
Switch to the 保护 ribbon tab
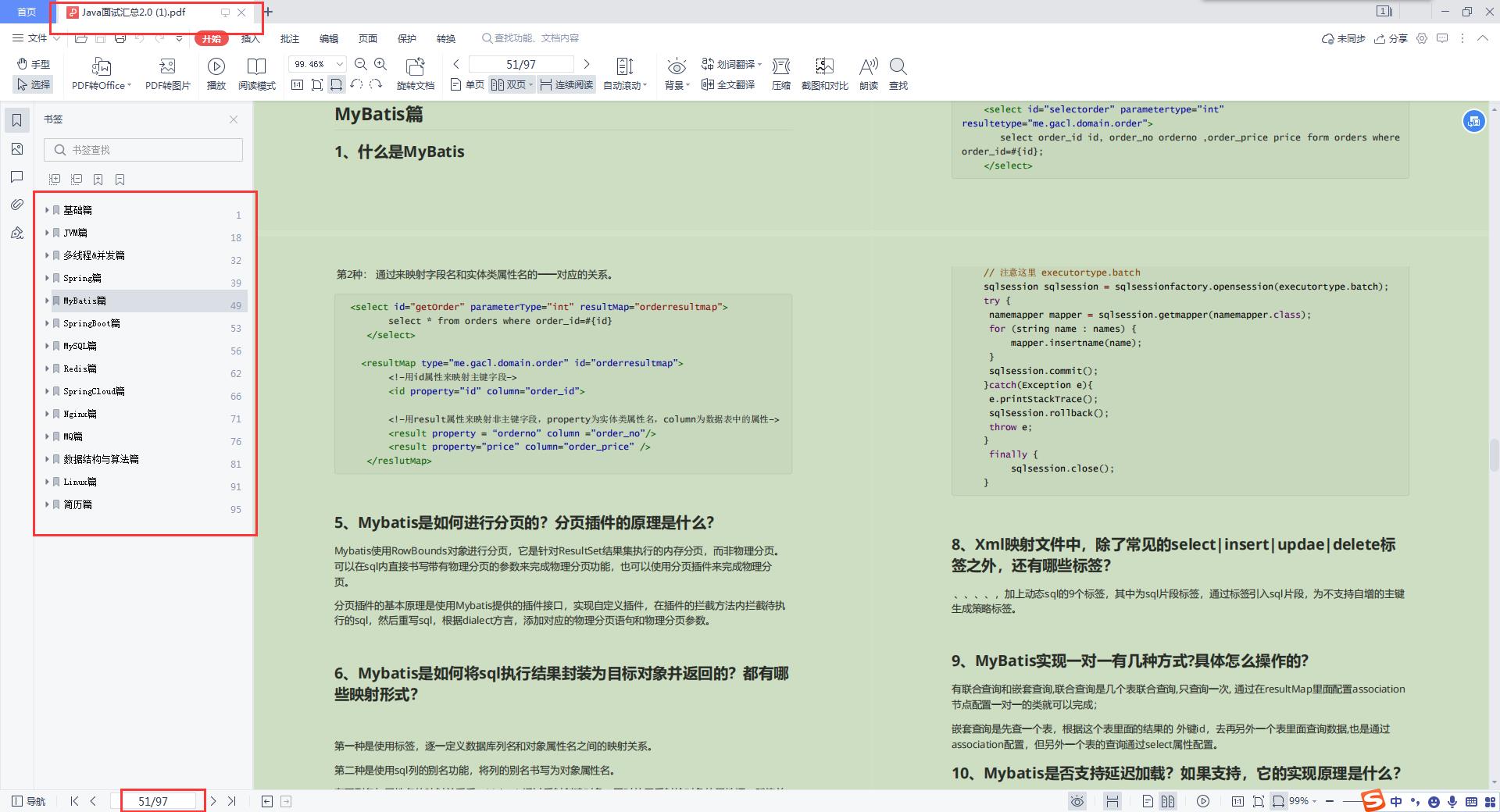tap(407, 38)
